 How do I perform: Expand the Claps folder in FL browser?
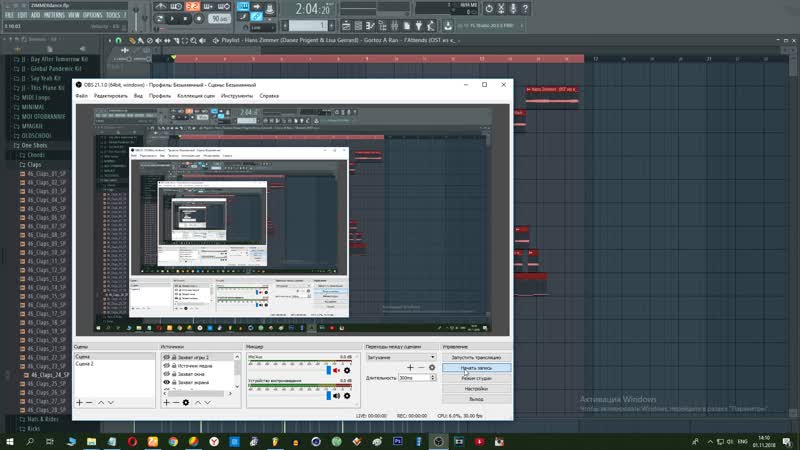click(x=34, y=165)
